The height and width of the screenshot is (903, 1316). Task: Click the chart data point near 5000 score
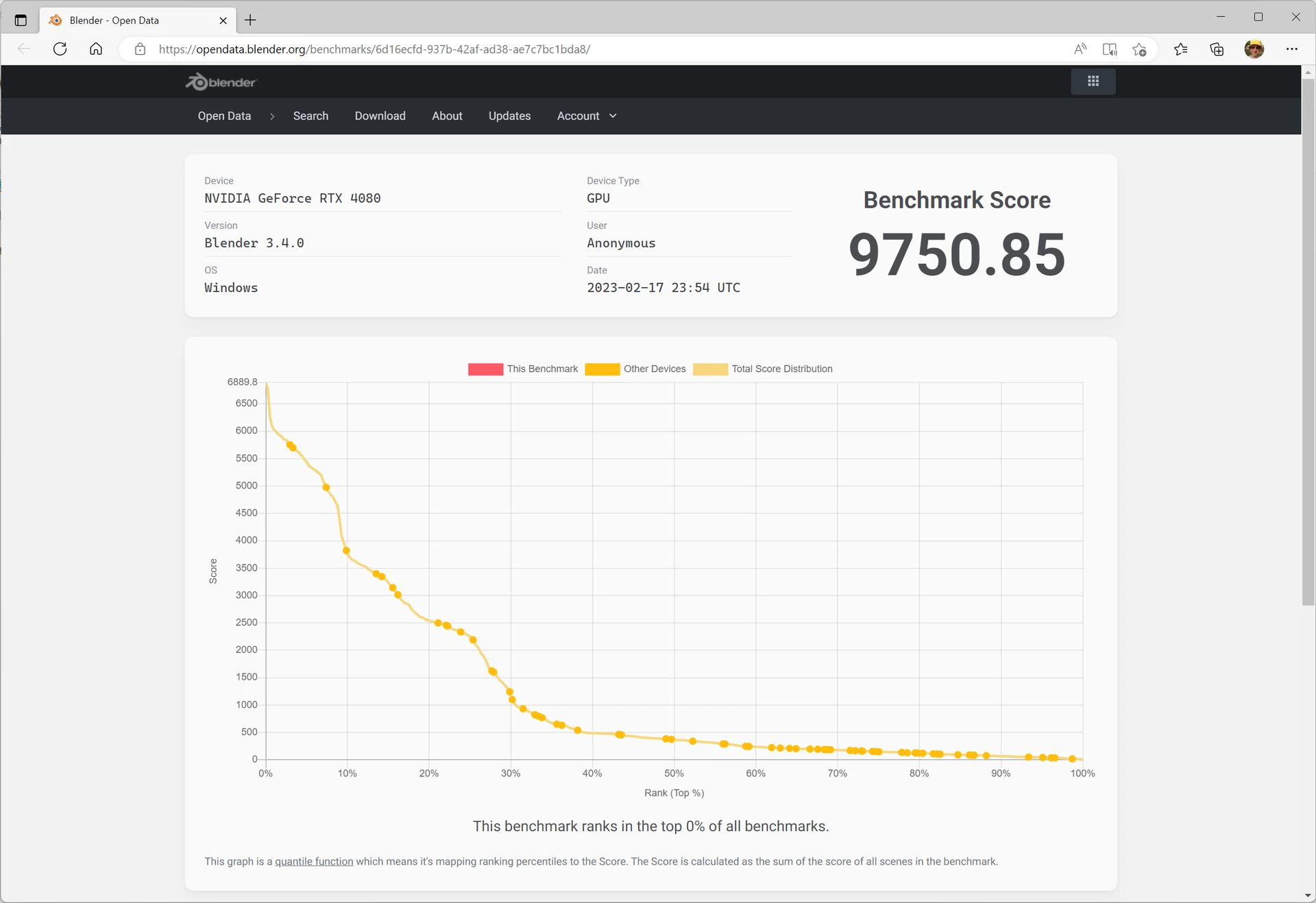326,487
